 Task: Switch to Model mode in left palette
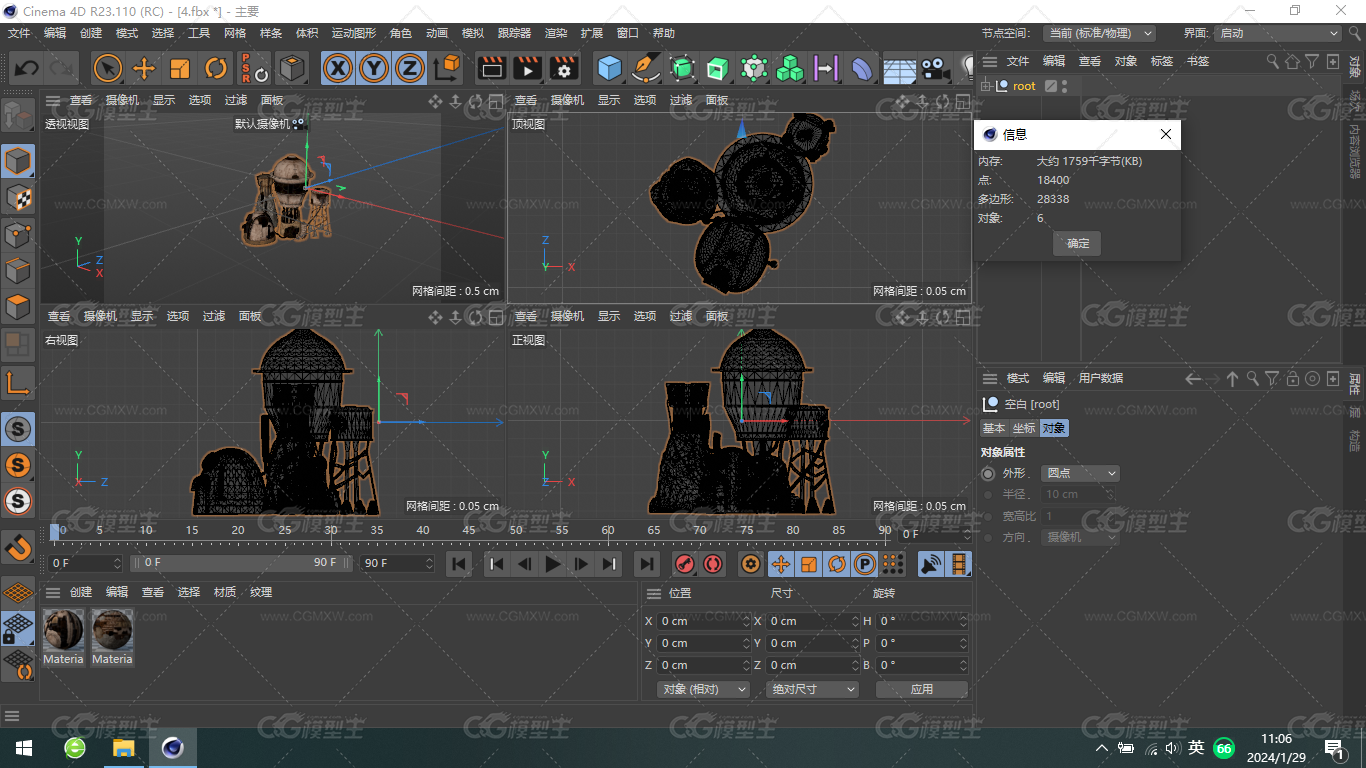[x=18, y=161]
